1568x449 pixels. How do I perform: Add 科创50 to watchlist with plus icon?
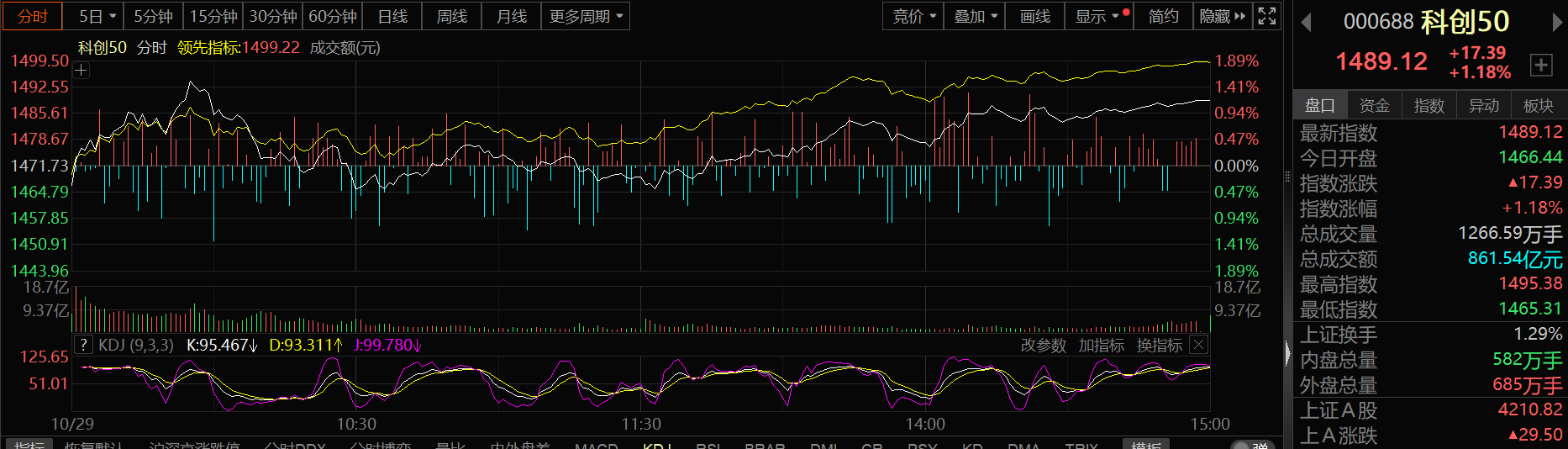pos(1541,65)
